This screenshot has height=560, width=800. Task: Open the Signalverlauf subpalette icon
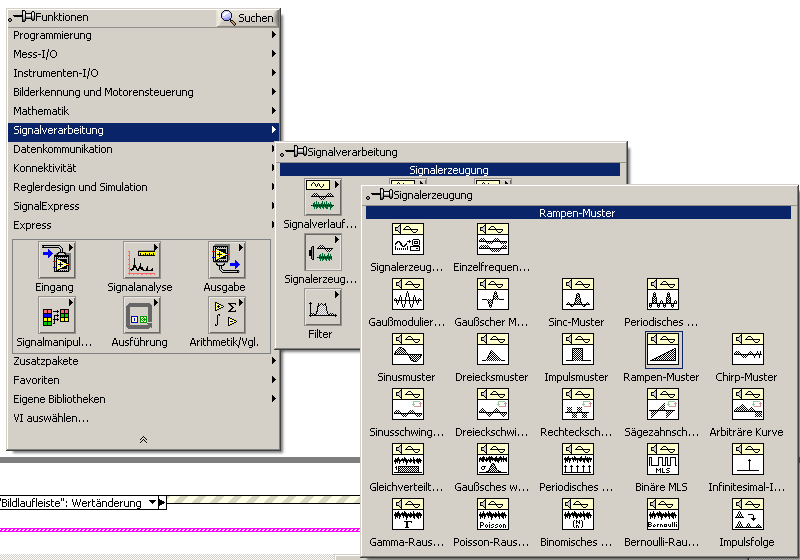point(322,197)
